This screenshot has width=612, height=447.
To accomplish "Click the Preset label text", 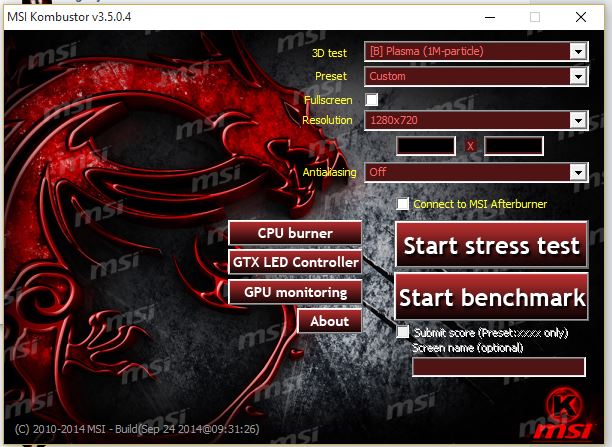I will coord(331,76).
